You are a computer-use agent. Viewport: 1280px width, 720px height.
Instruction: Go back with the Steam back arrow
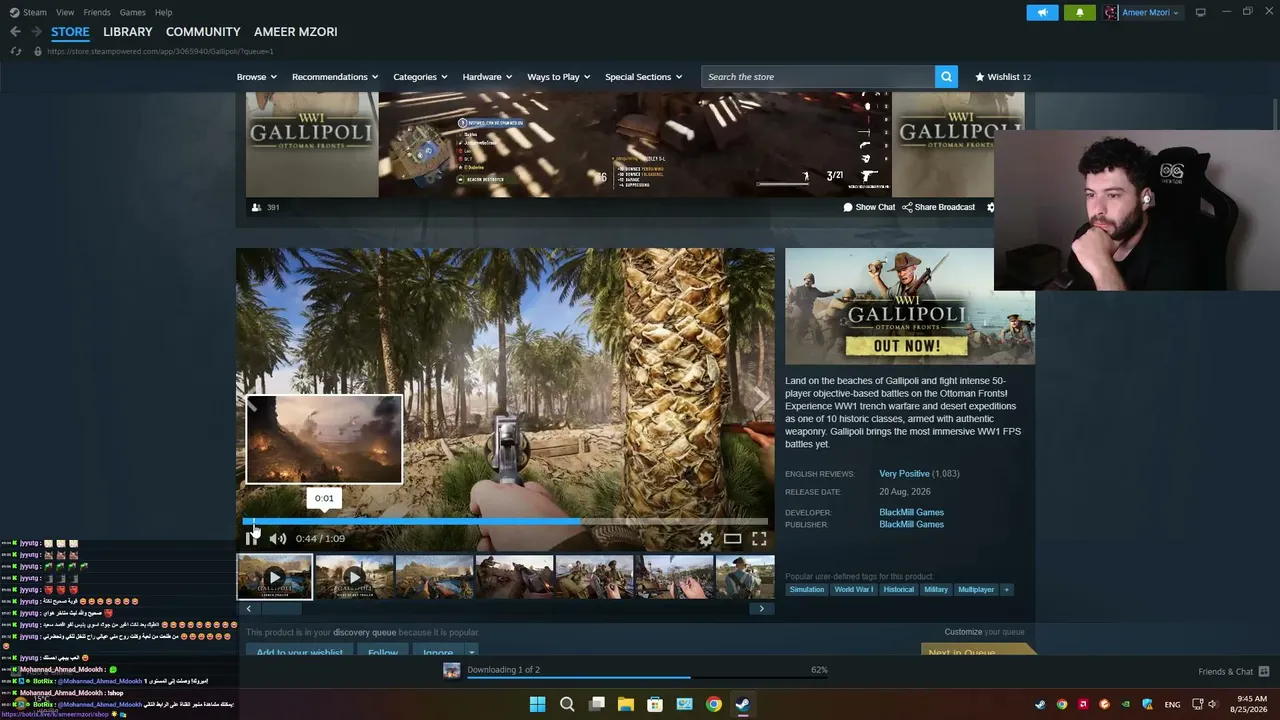point(15,32)
